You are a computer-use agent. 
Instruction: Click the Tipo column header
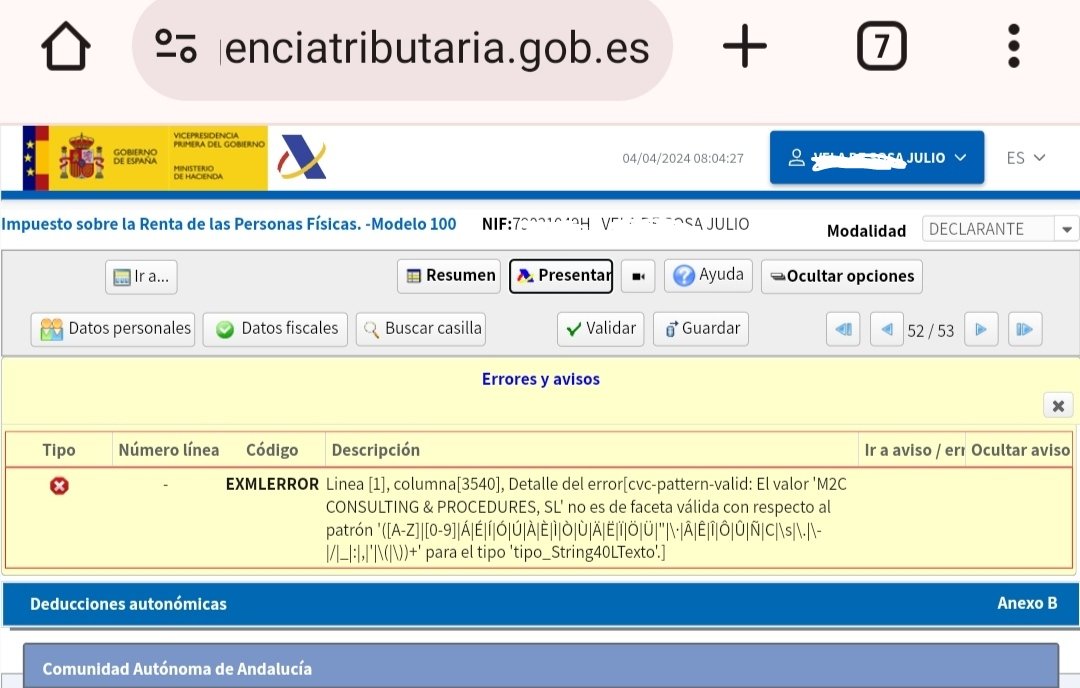point(59,450)
